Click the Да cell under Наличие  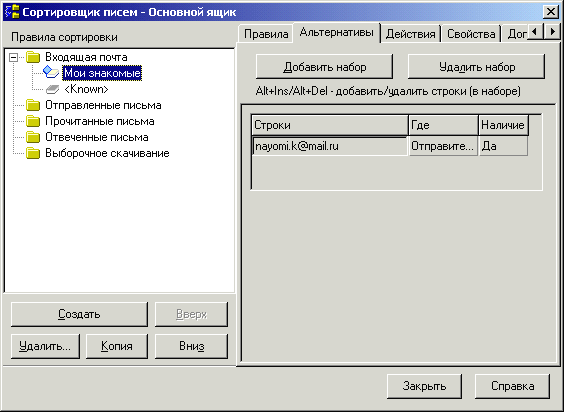tap(503, 146)
